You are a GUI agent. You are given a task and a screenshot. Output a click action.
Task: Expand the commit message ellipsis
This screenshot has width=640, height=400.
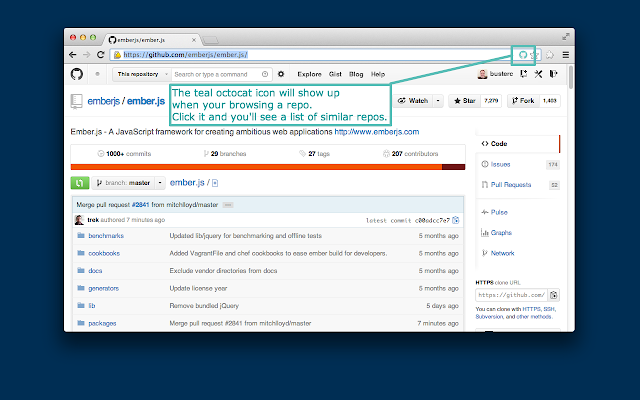pos(228,205)
